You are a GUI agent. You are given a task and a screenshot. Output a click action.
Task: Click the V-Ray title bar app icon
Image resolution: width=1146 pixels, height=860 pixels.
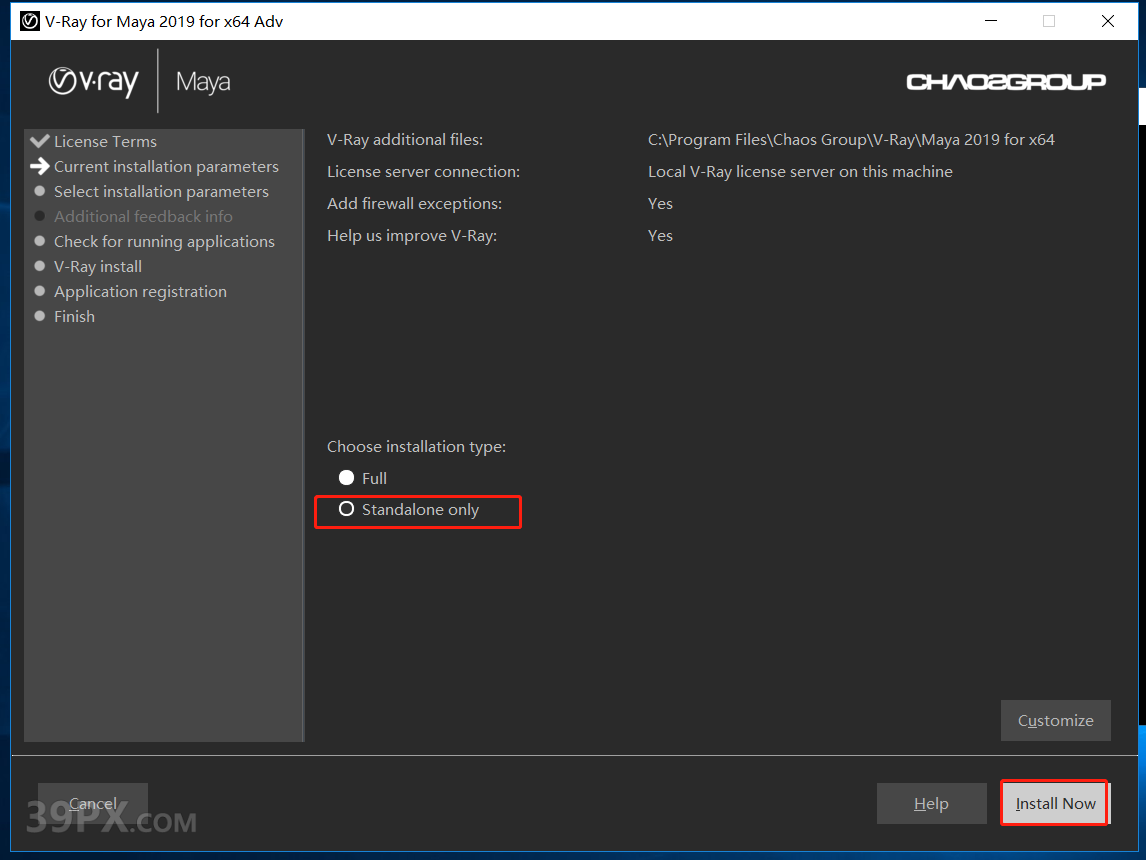pyautogui.click(x=29, y=21)
